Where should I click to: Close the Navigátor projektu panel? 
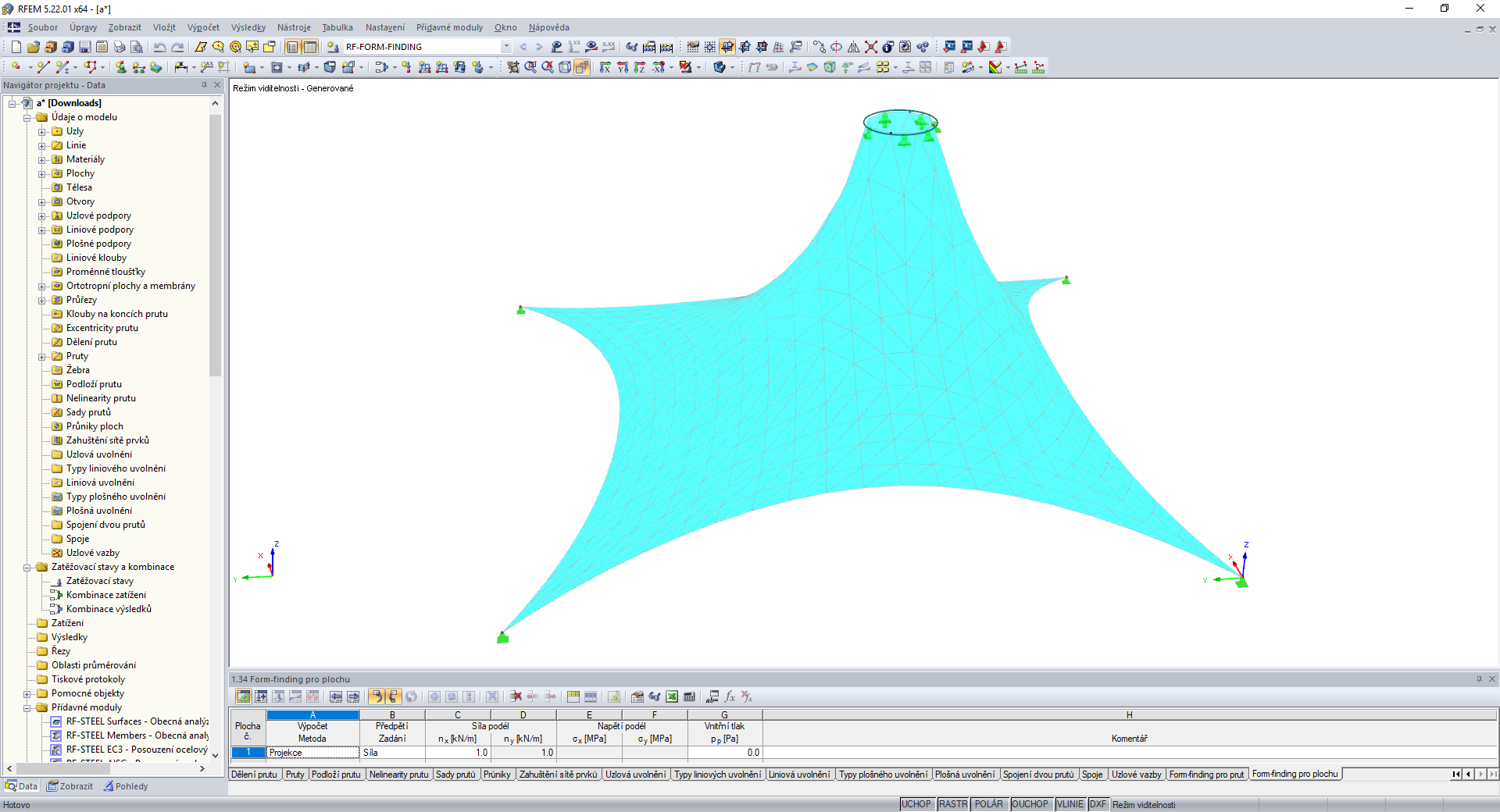218,85
